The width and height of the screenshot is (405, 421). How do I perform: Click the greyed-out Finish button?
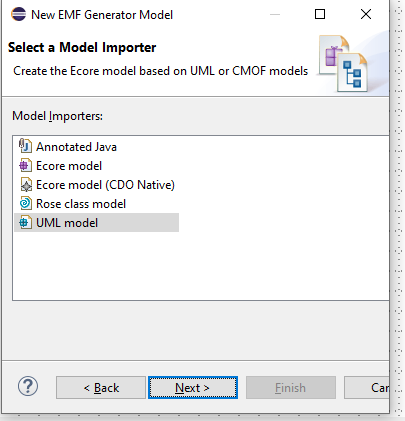[x=291, y=388]
